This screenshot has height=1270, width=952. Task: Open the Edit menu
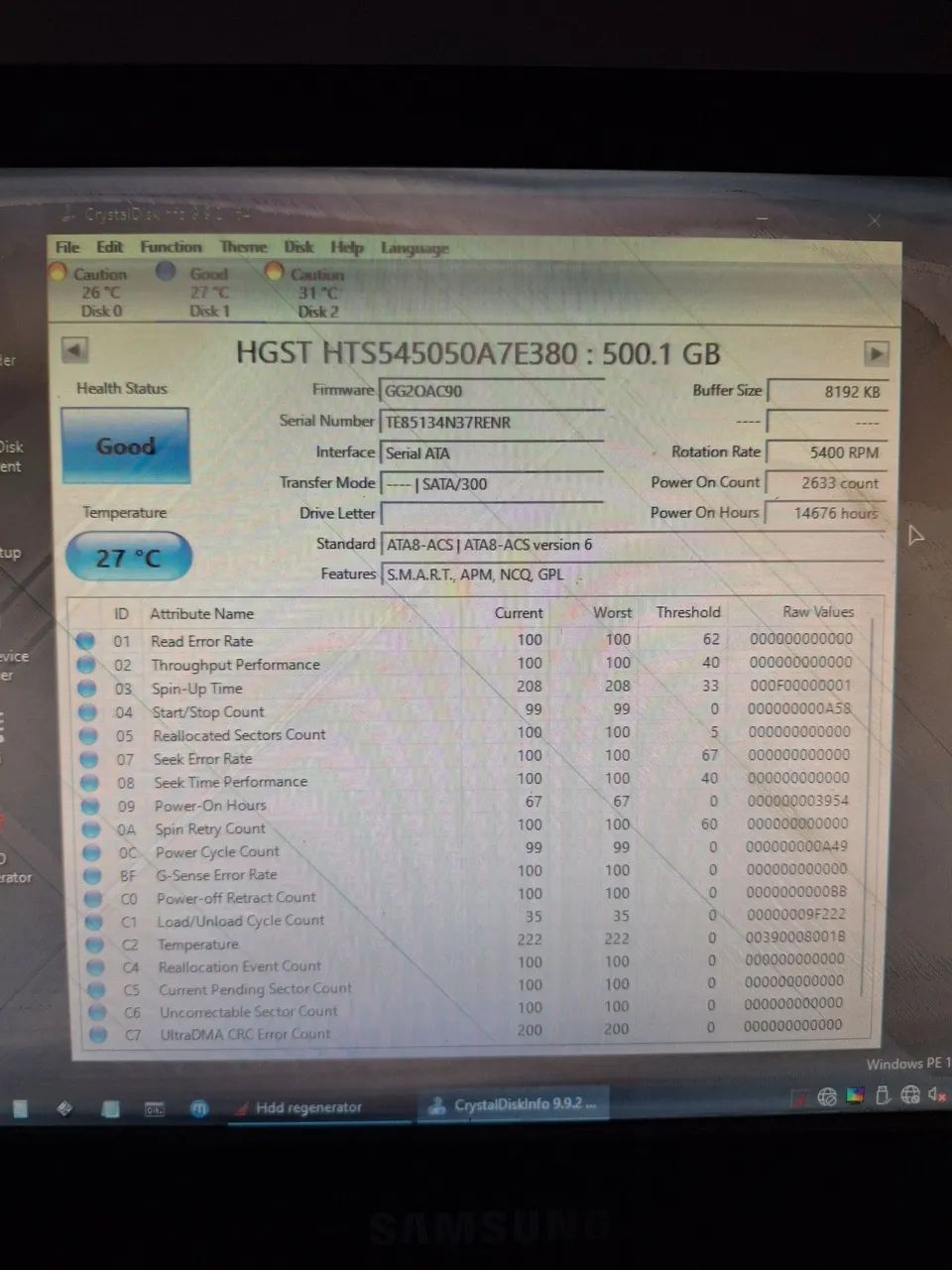(109, 247)
